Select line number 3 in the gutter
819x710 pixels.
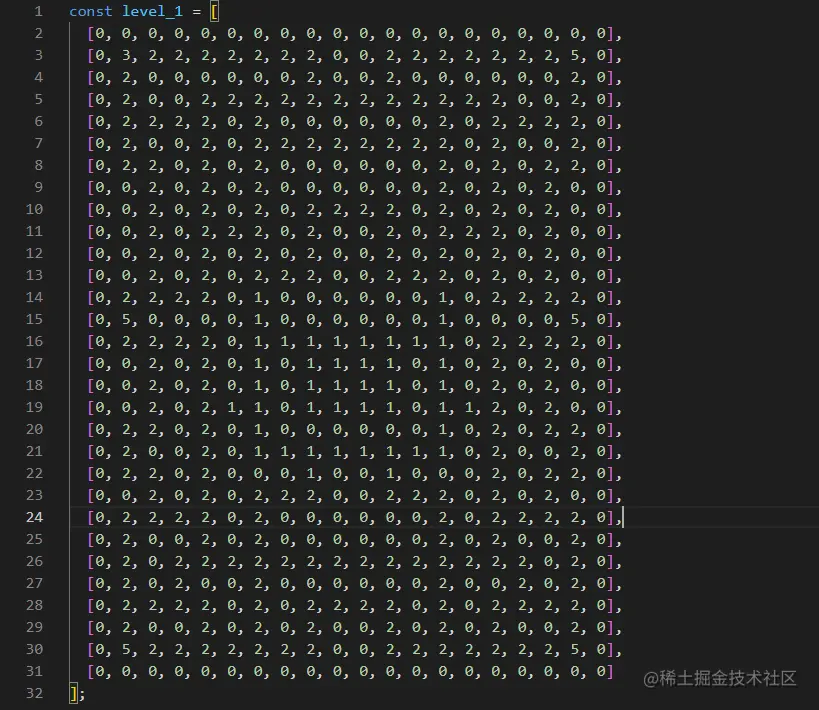(38, 55)
